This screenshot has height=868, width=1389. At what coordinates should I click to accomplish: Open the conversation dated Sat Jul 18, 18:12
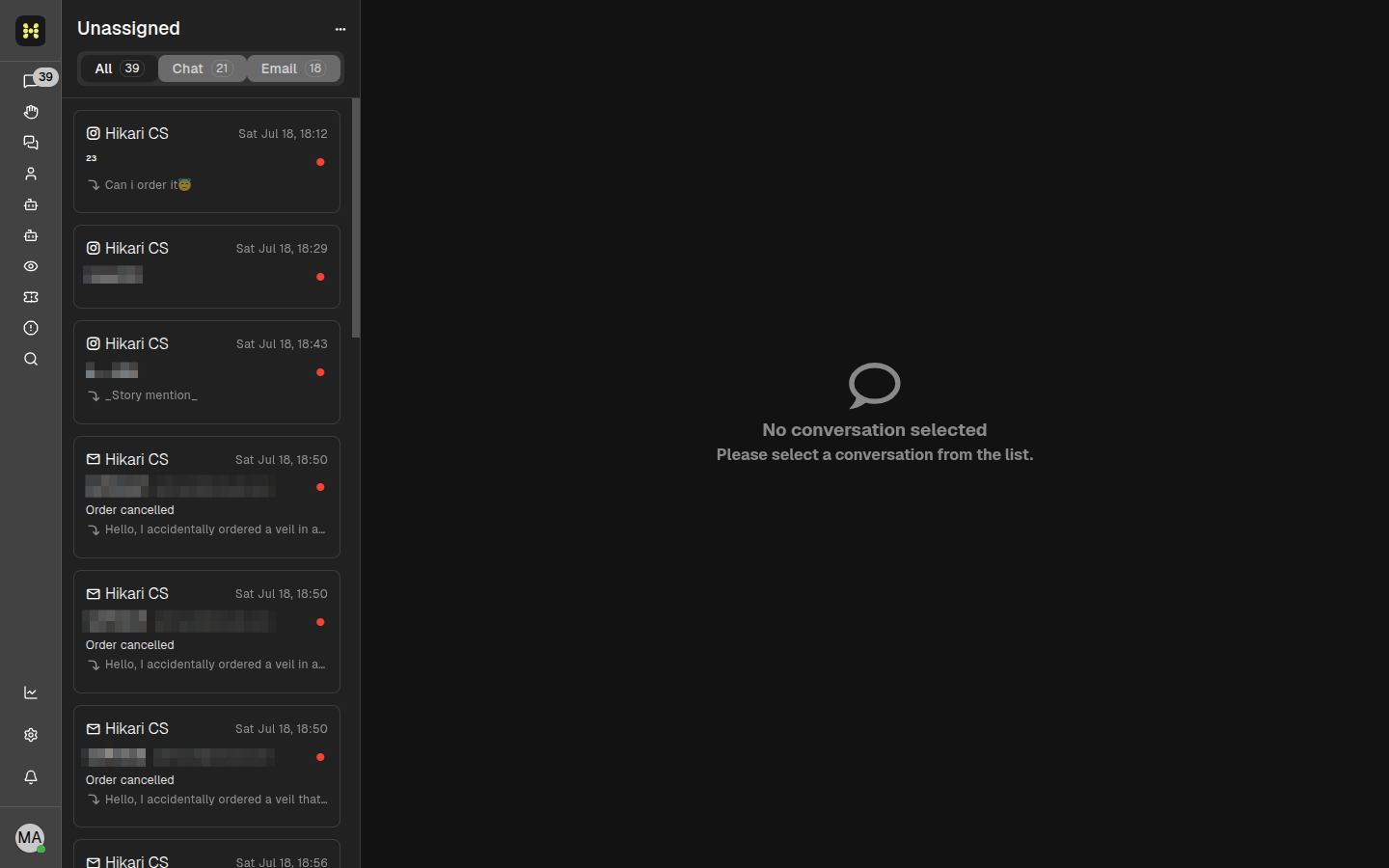coord(206,161)
